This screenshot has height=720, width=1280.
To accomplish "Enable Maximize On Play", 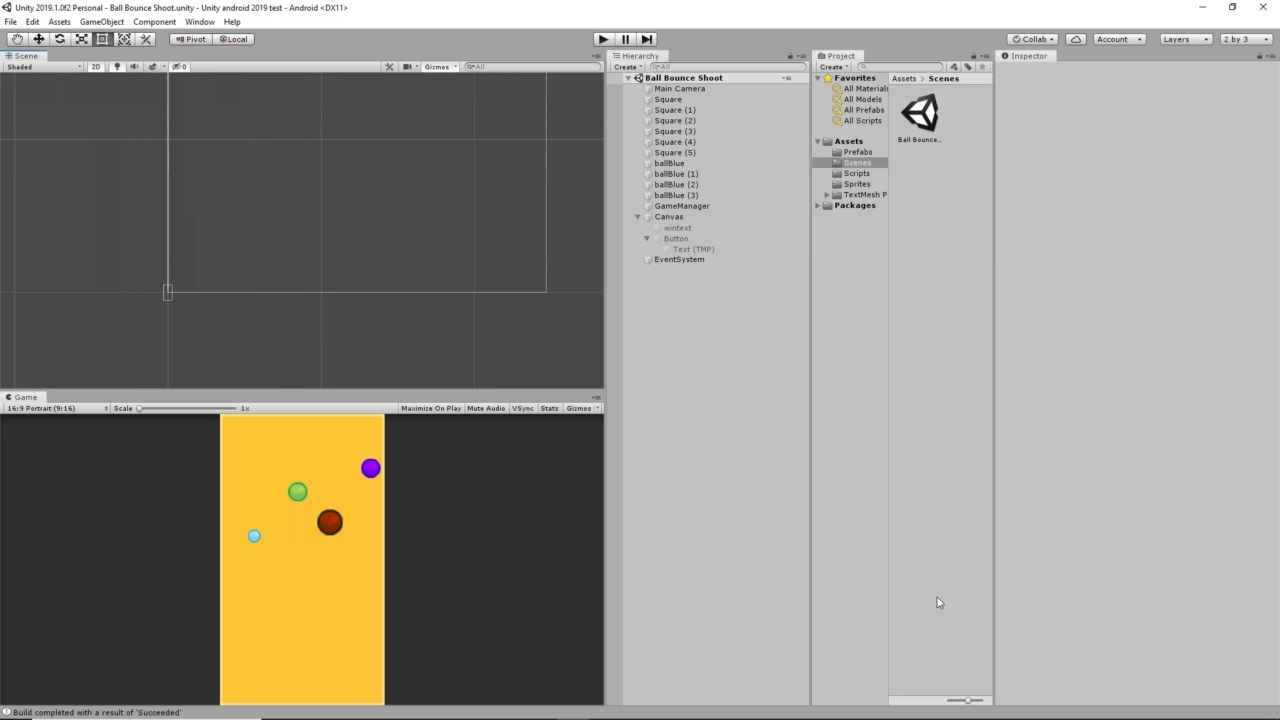I will coord(431,408).
